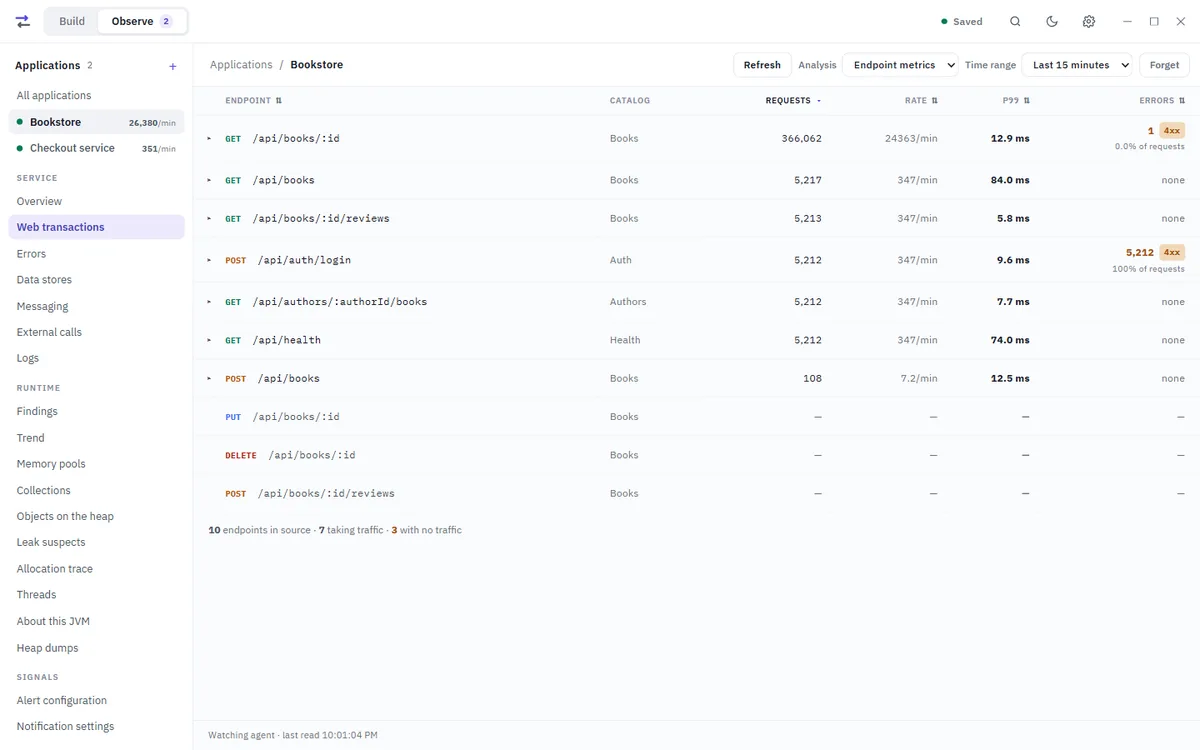Open Leak suspects page
Screen dimensions: 1200x750
pos(96,542)
